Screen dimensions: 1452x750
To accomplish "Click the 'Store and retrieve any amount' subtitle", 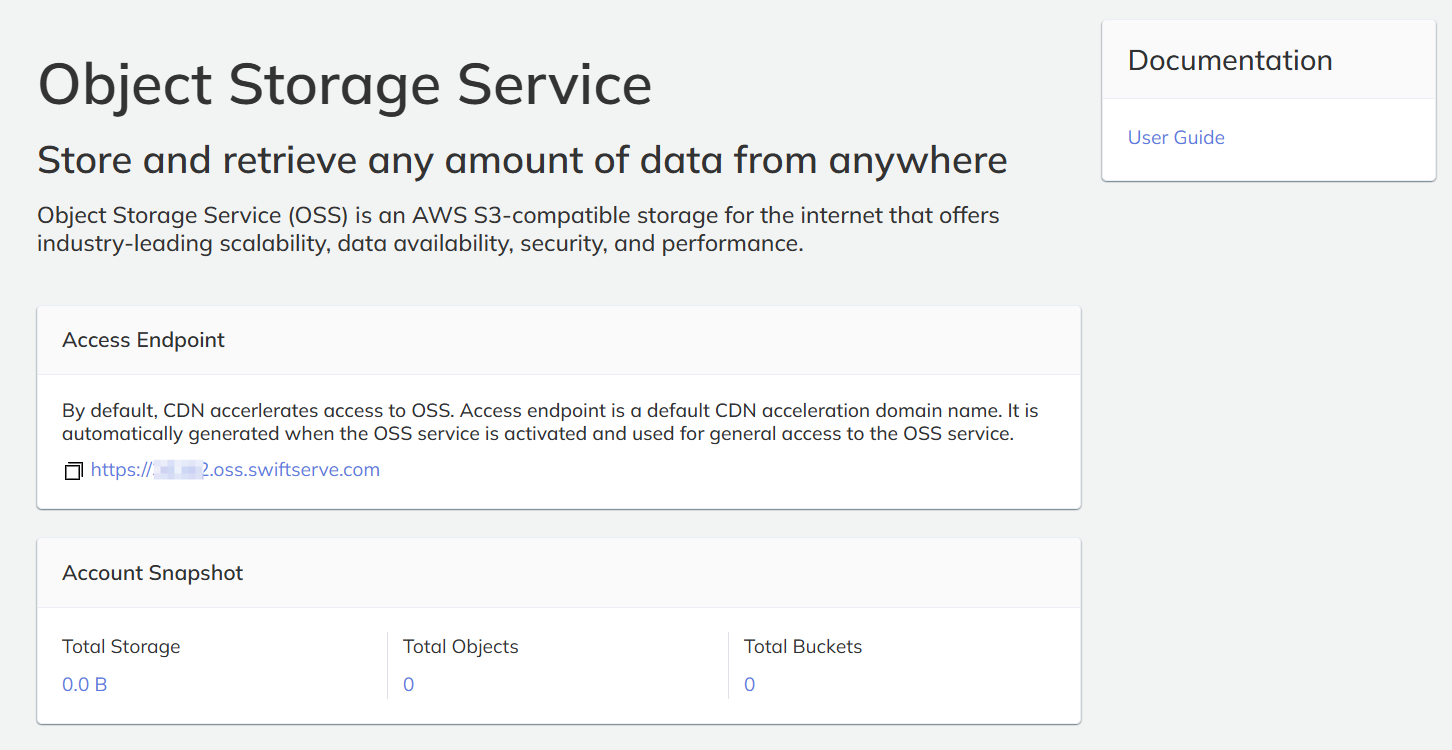I will 521,160.
